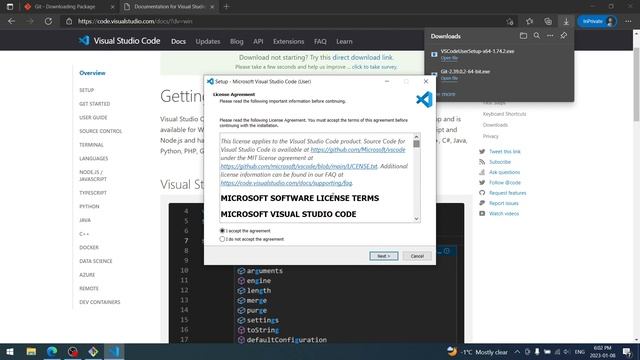Click the Twitter icon beside Tweet this link
Viewport: 640px width, 360px height.
(482, 151)
